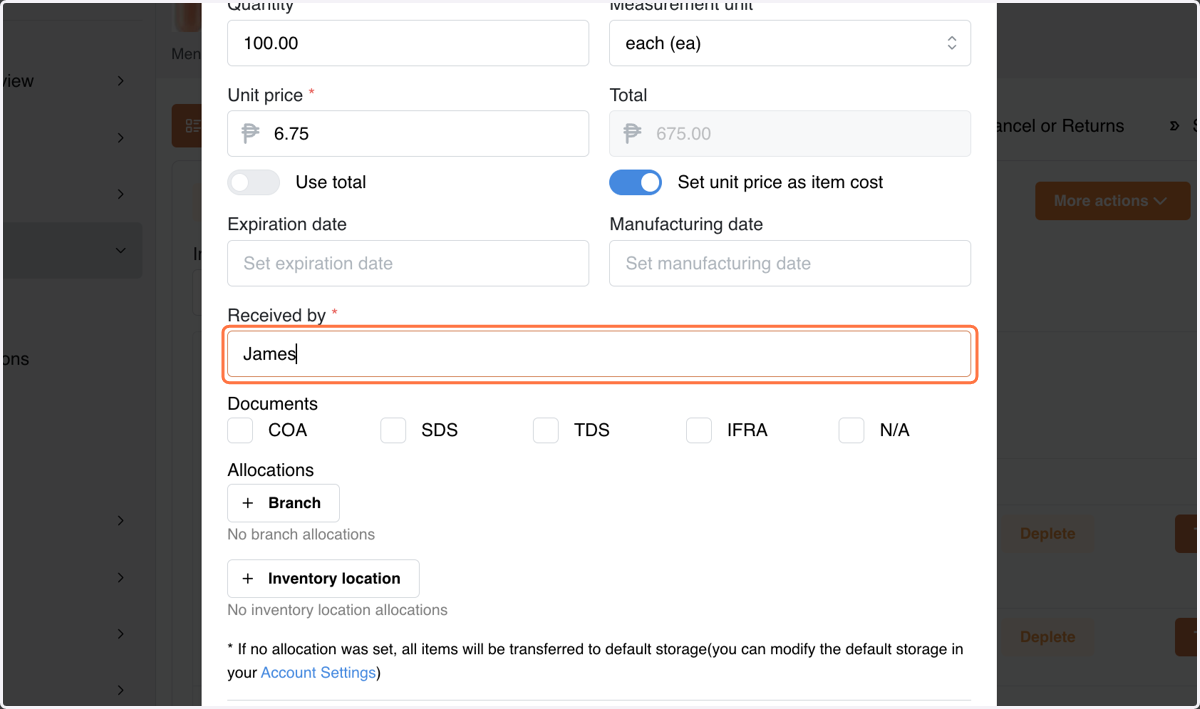This screenshot has height=709, width=1200.
Task: Click the Unit price field showing 6.75
Action: [408, 133]
